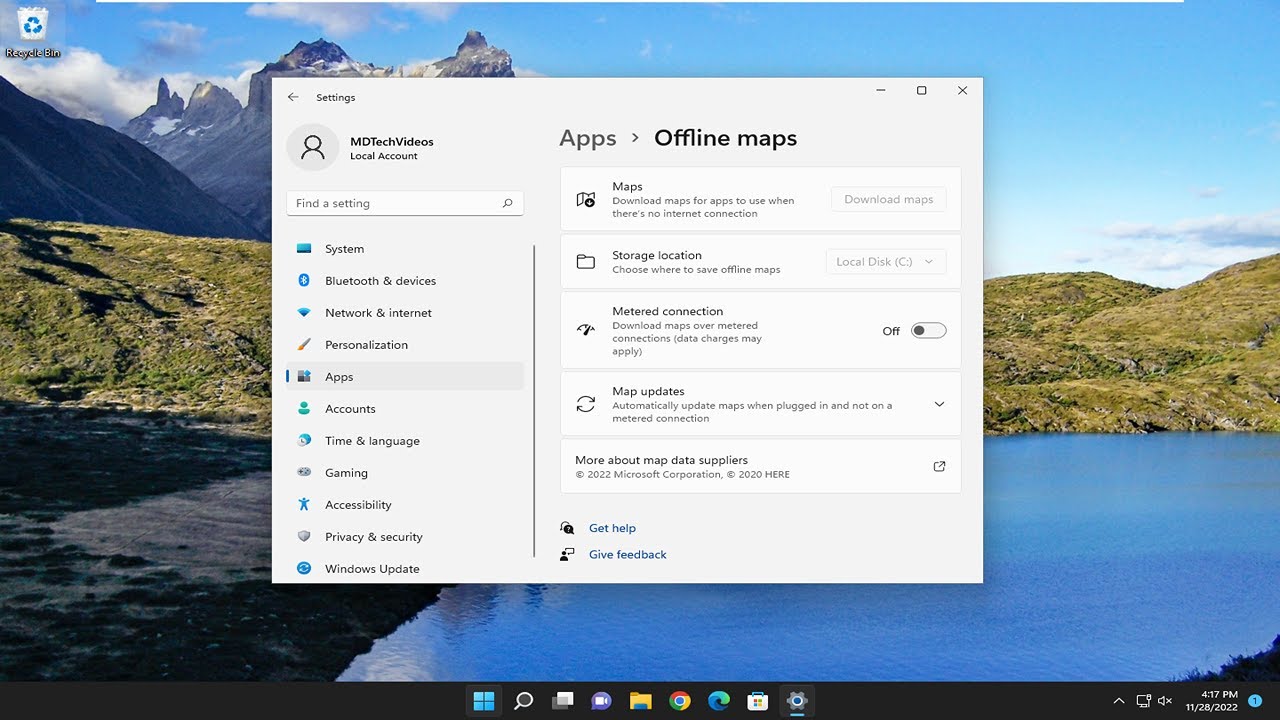Select Personalization in the sidebar

(x=405, y=345)
